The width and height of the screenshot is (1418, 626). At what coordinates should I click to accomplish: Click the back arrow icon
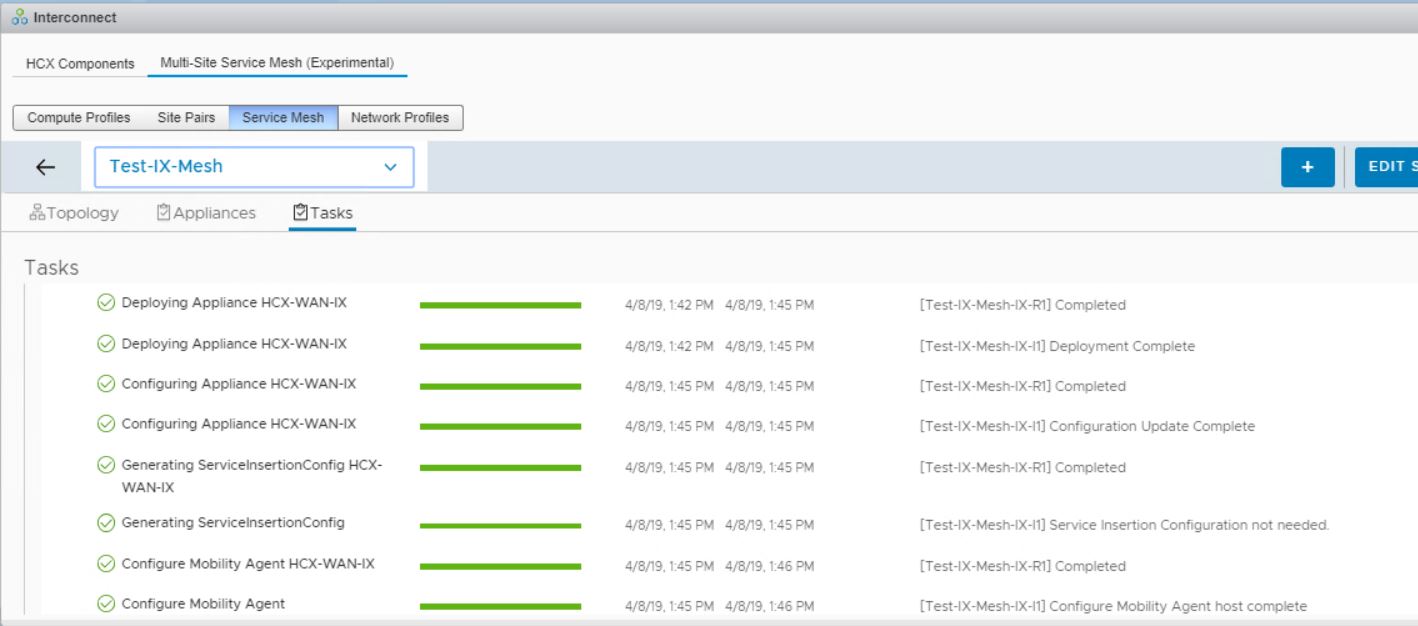pos(45,168)
